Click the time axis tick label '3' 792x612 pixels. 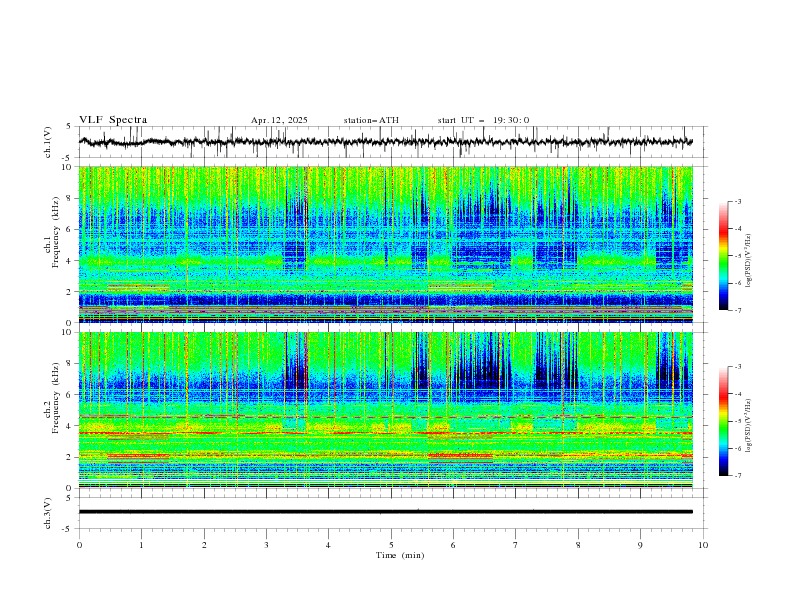coord(266,545)
